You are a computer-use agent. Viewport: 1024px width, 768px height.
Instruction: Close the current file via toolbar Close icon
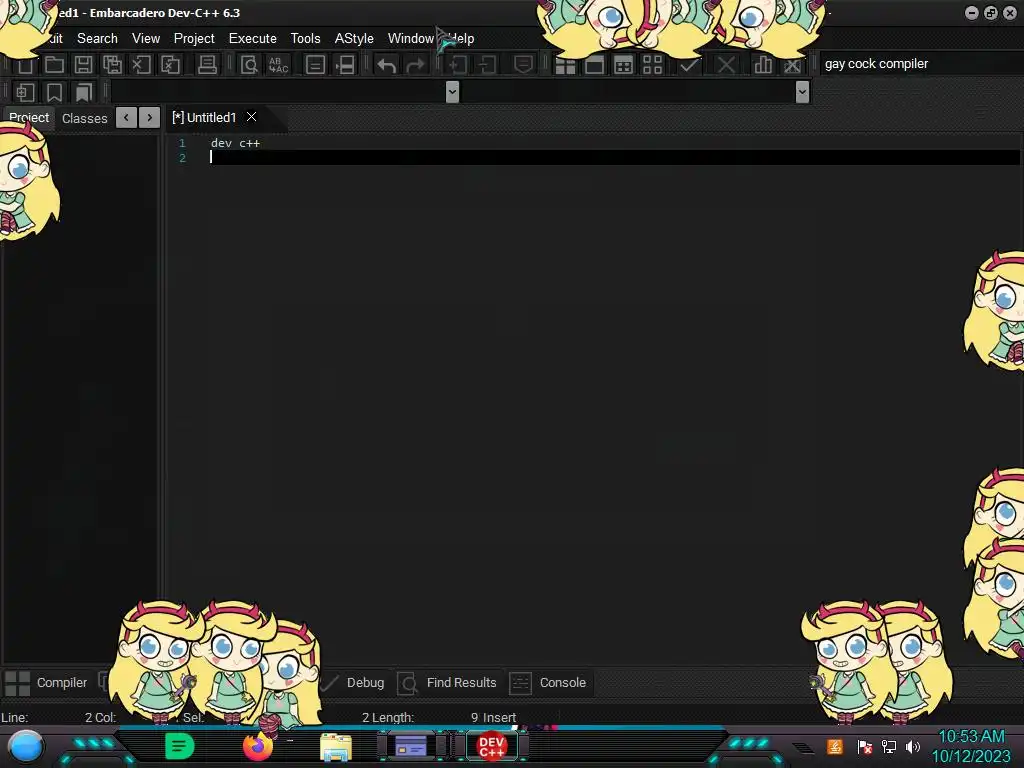click(x=141, y=64)
